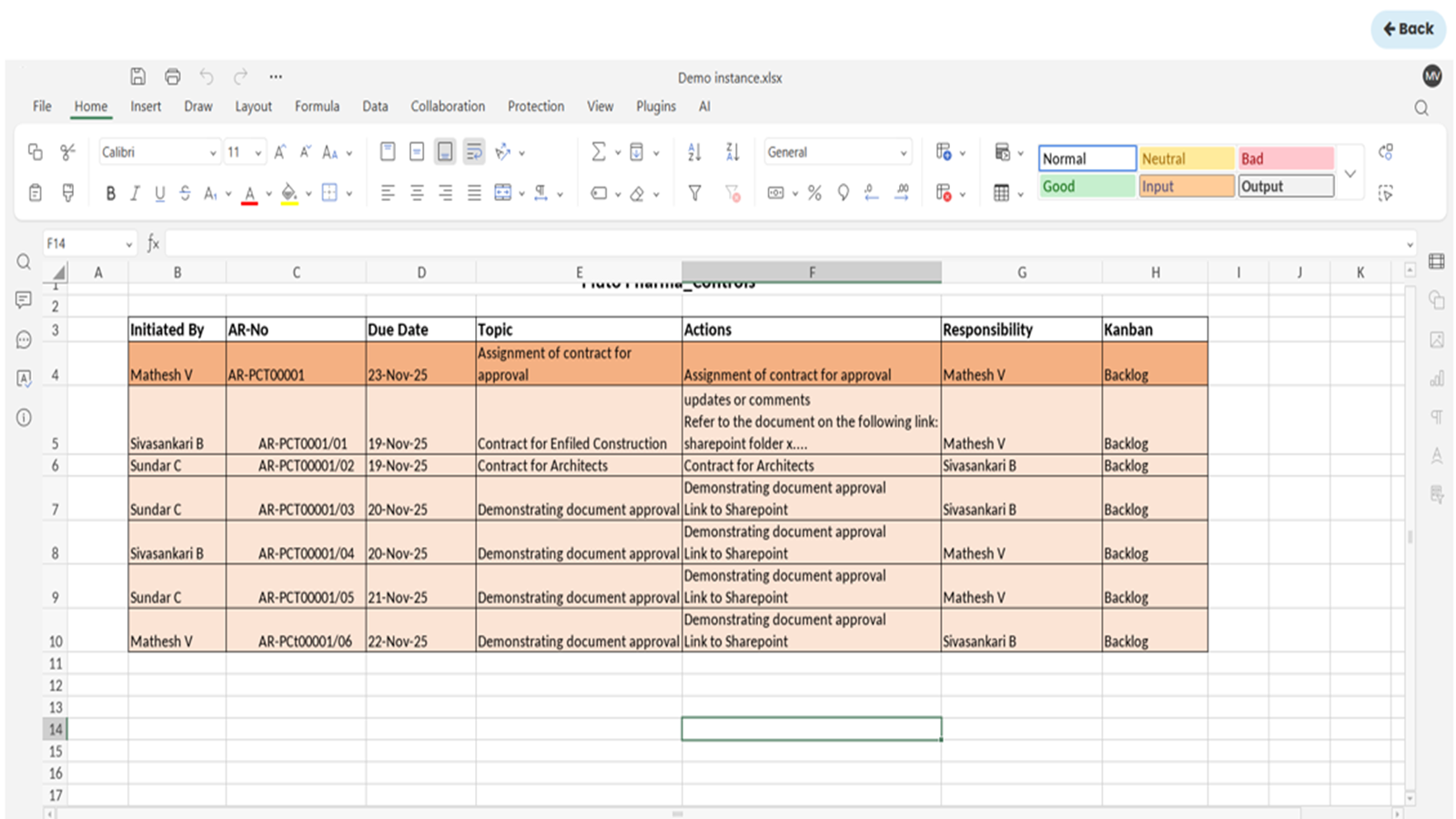Click the F14 cell name box

pos(82,244)
